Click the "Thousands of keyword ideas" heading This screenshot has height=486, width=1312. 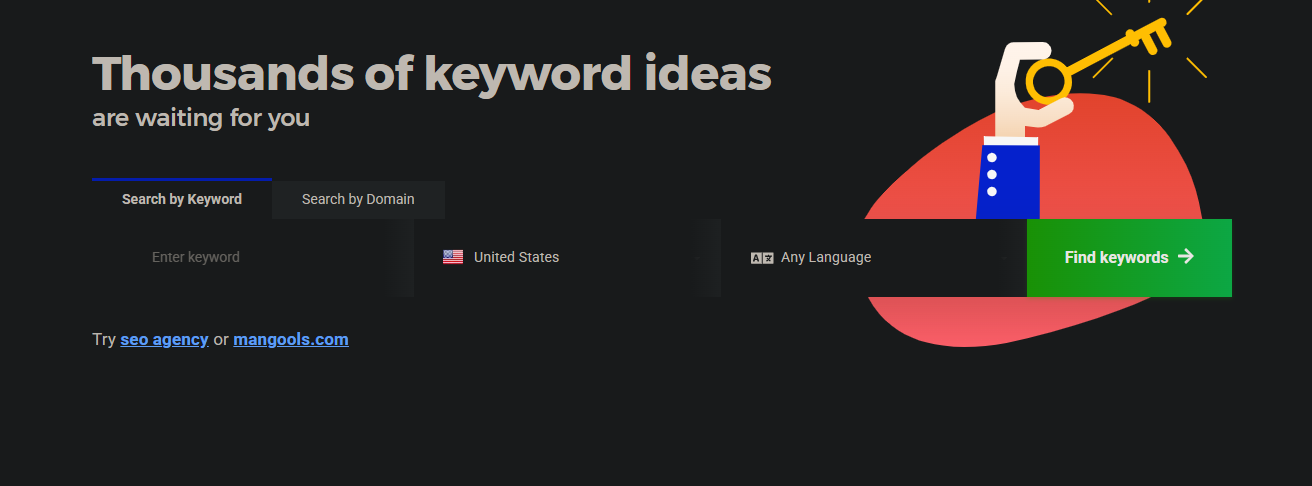point(431,73)
